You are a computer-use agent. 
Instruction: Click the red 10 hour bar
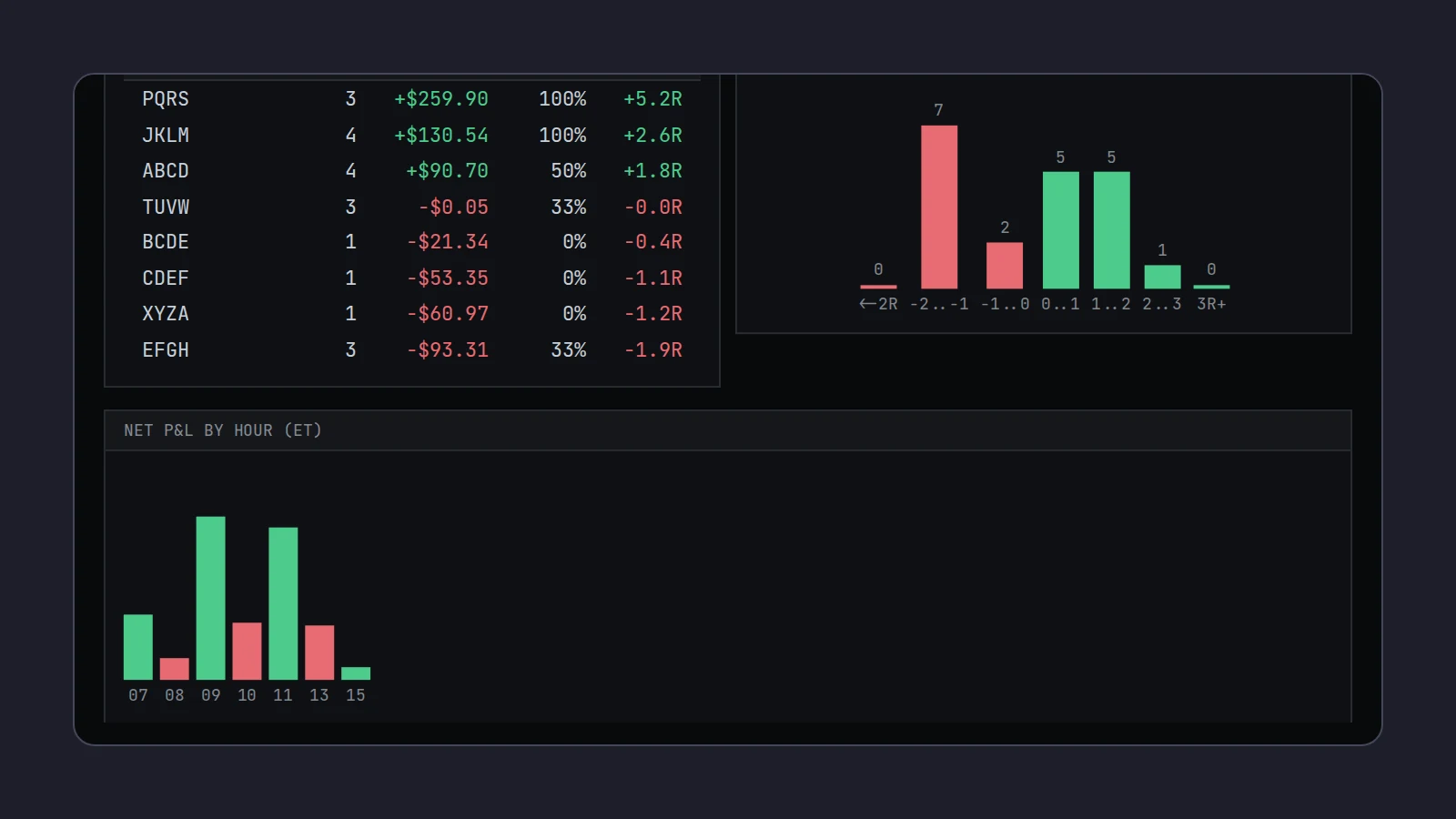coord(247,651)
